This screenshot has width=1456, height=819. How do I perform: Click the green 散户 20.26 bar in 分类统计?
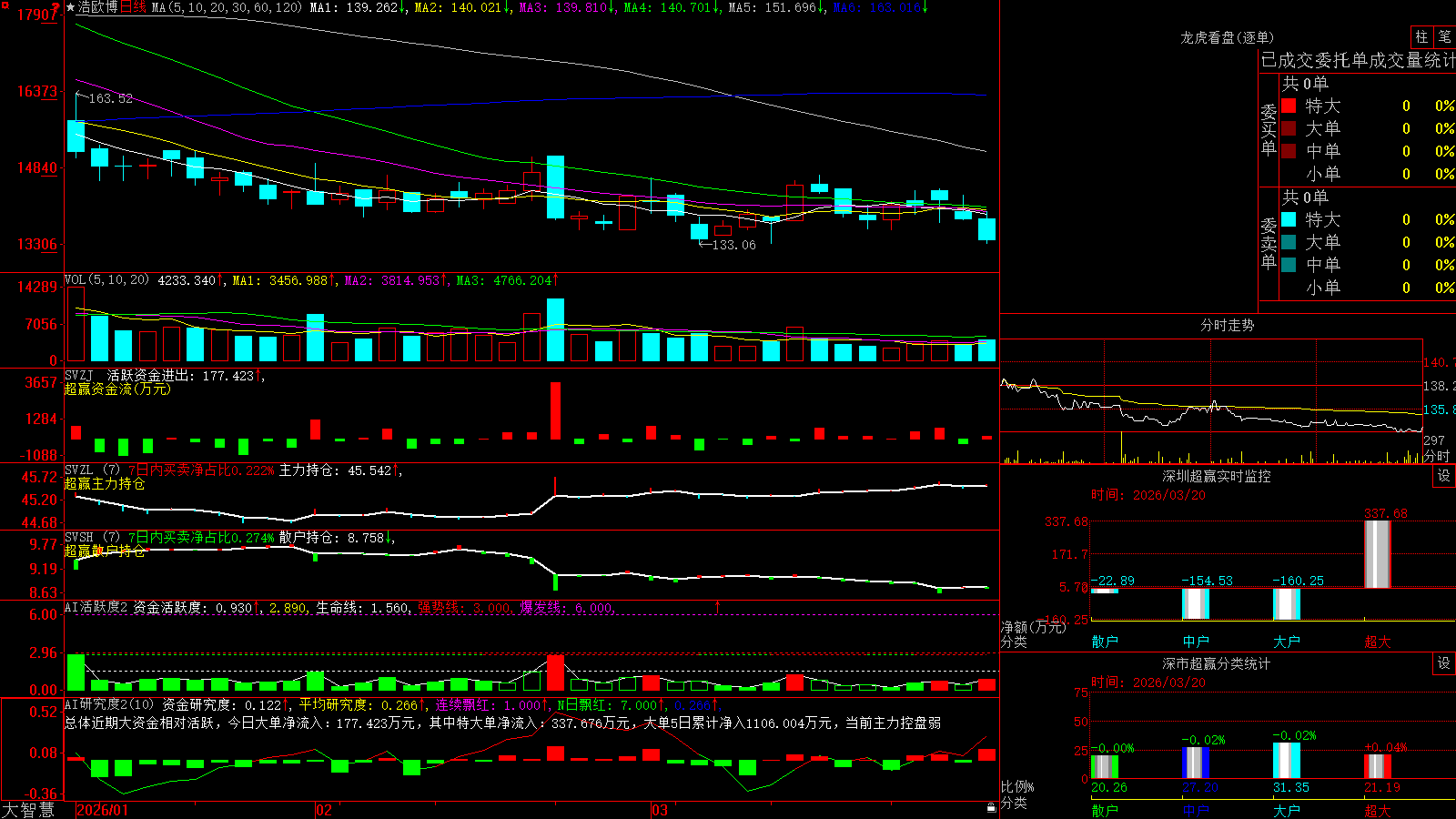tap(1105, 766)
